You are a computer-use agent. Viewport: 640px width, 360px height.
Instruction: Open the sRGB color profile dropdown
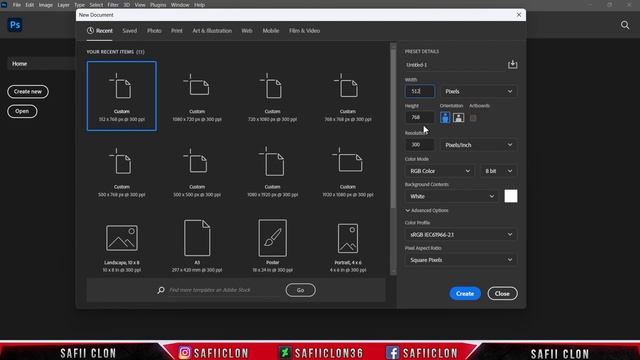click(x=461, y=235)
